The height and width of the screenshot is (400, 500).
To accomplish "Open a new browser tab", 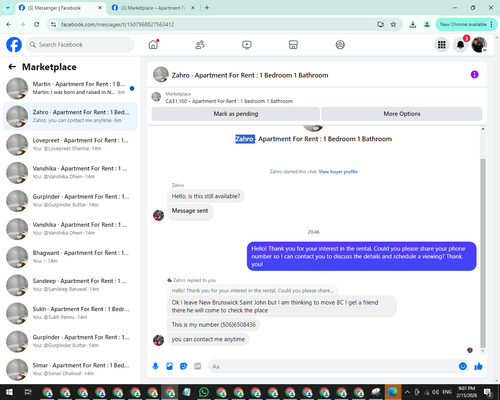I will [x=207, y=8].
